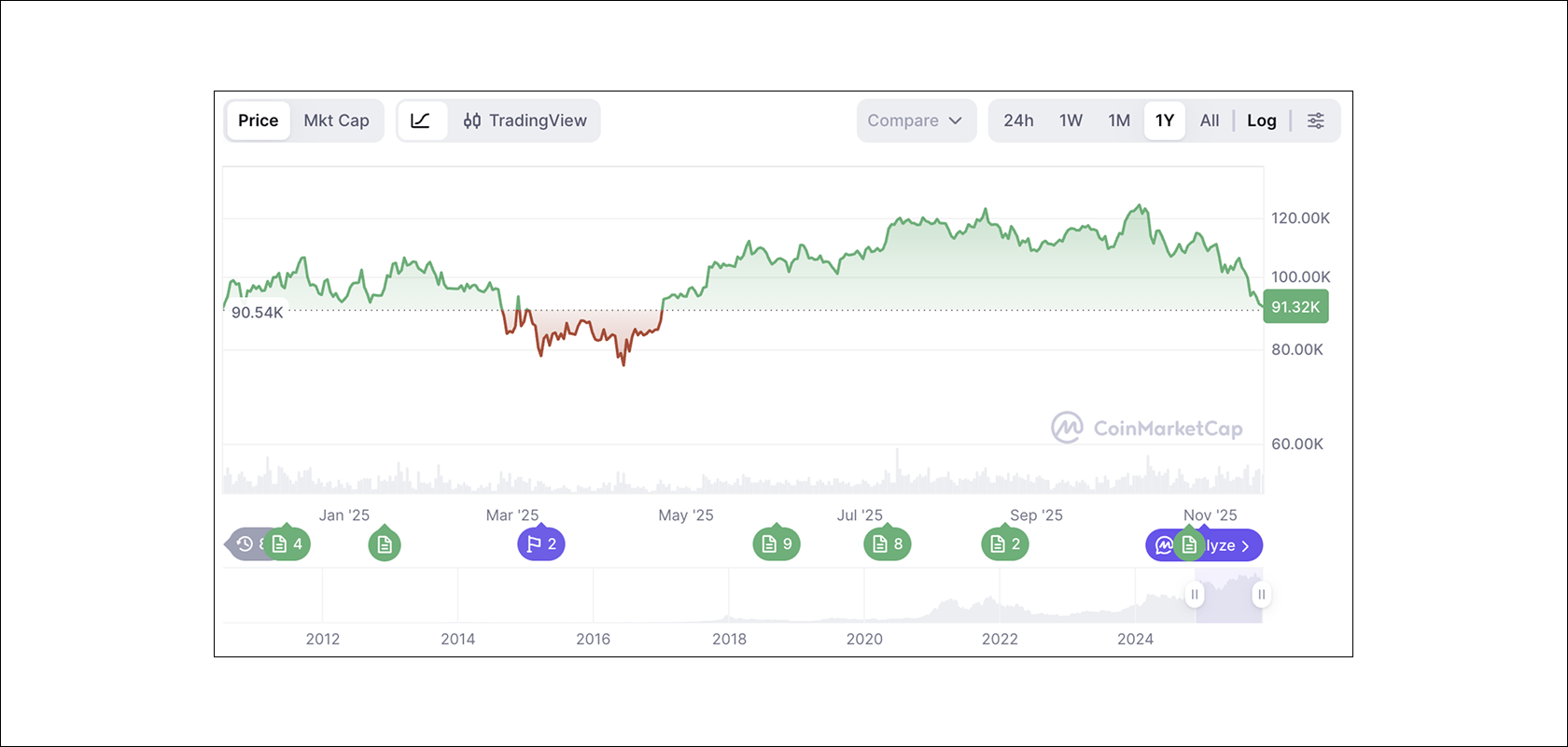Select the 1M time range
Image resolution: width=1568 pixels, height=747 pixels.
tap(1119, 120)
